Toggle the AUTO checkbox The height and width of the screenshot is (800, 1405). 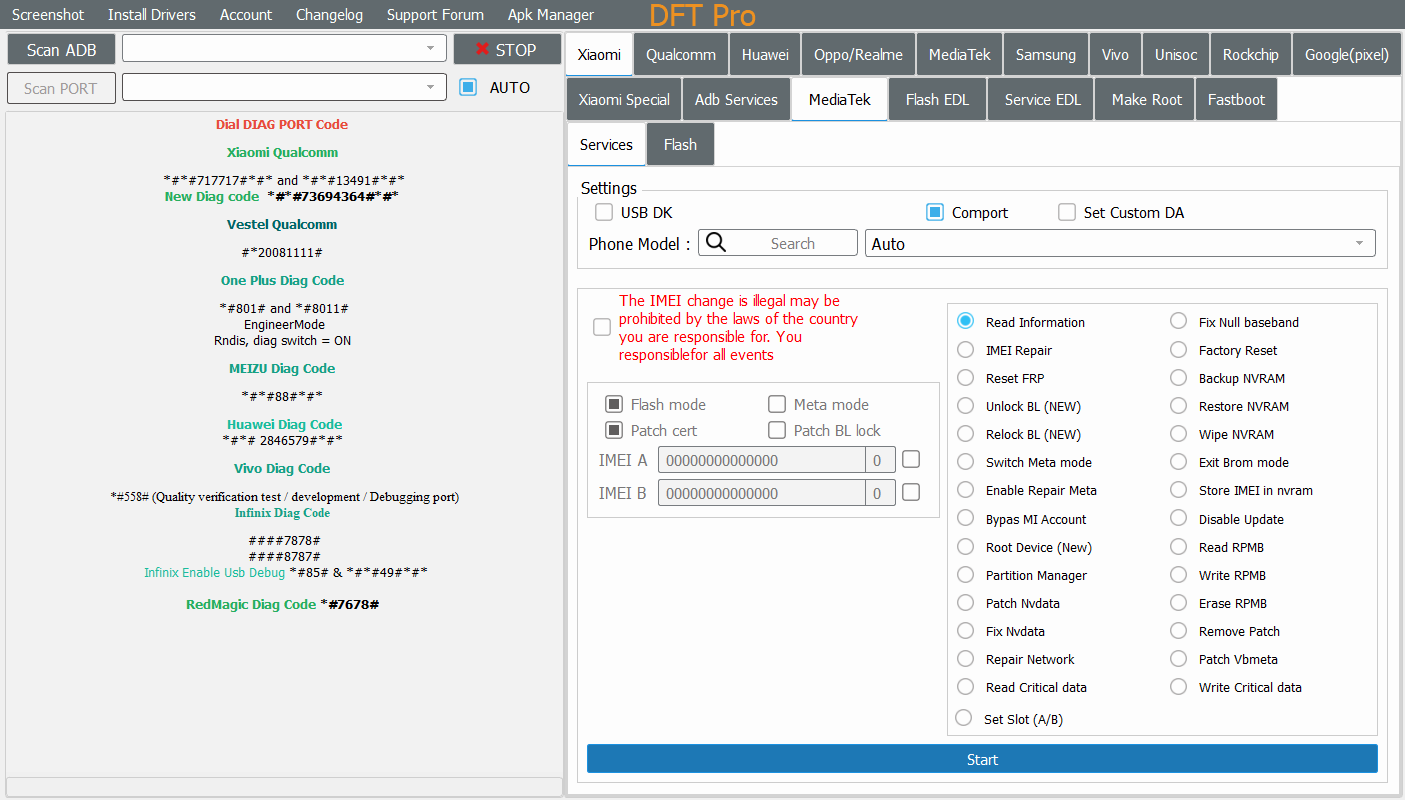tap(468, 88)
